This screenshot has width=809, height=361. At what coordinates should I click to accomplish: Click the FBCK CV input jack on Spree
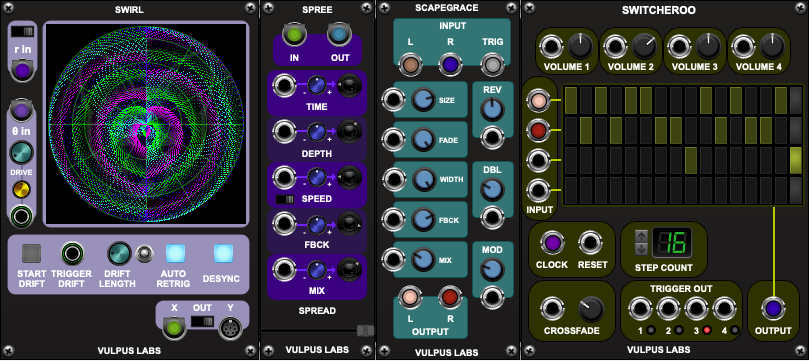tap(283, 224)
